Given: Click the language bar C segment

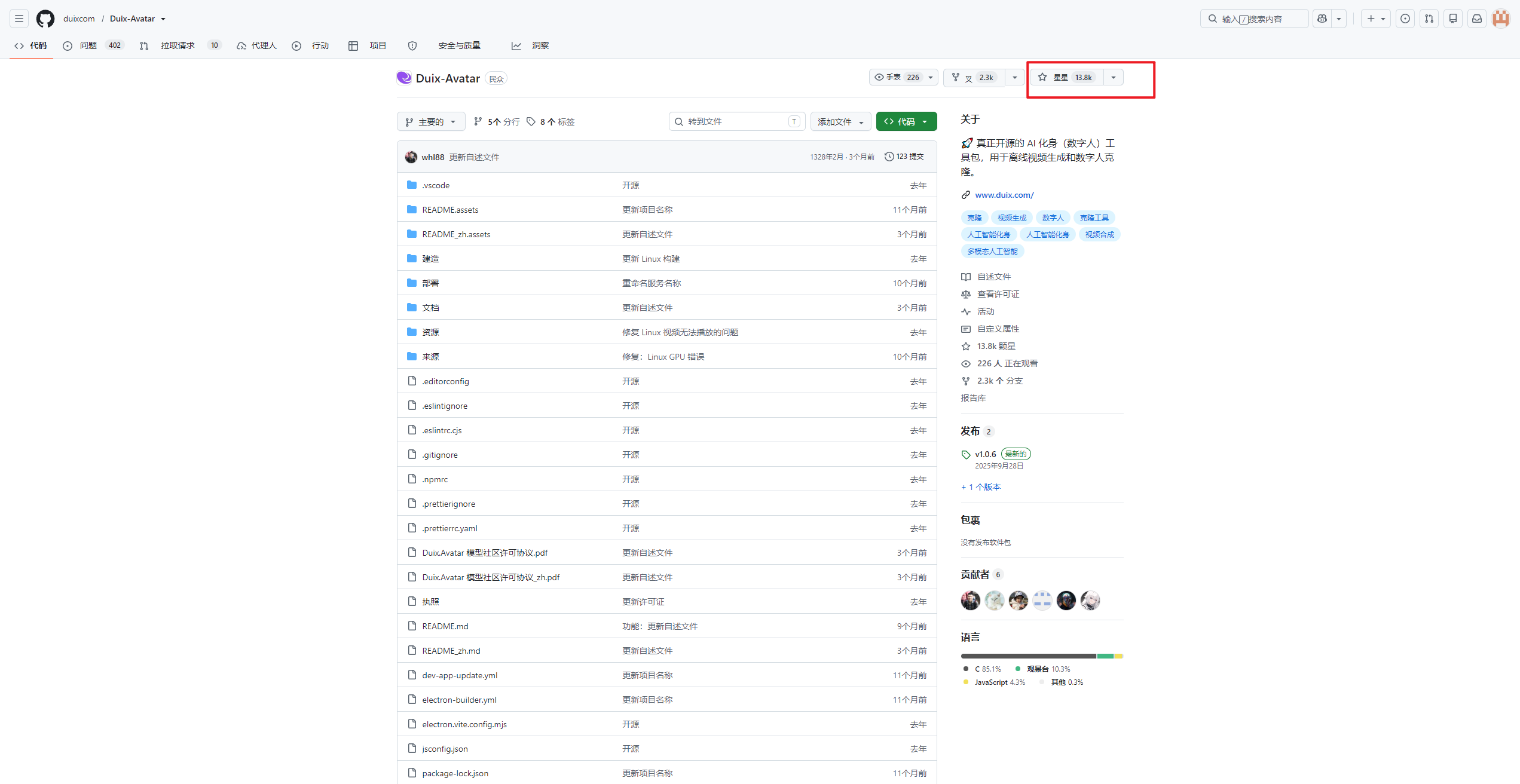Looking at the screenshot, I should pos(1028,656).
